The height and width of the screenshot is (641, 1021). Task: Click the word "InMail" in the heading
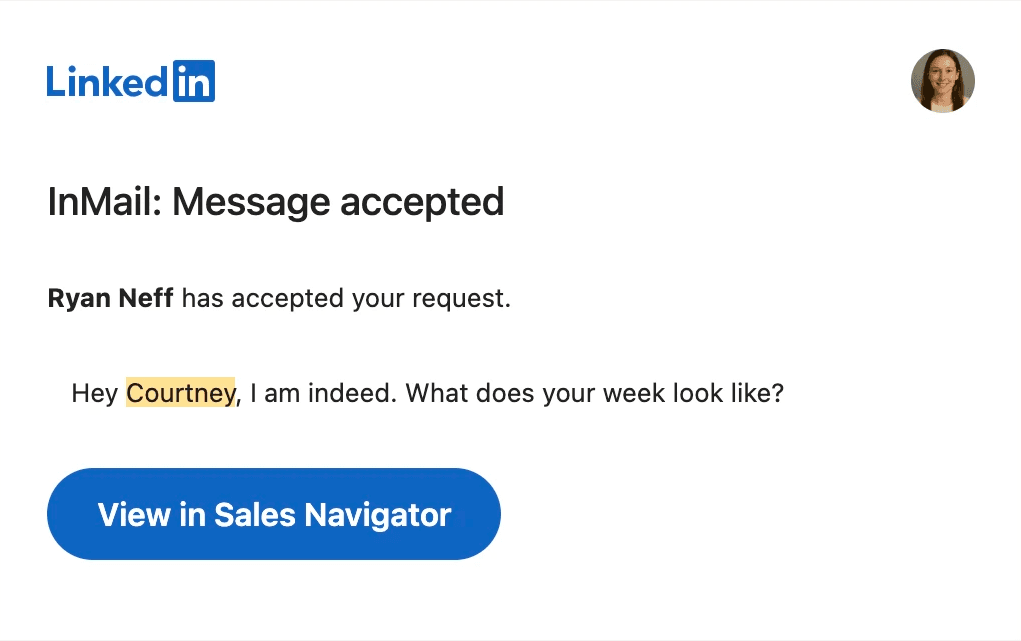pos(101,203)
